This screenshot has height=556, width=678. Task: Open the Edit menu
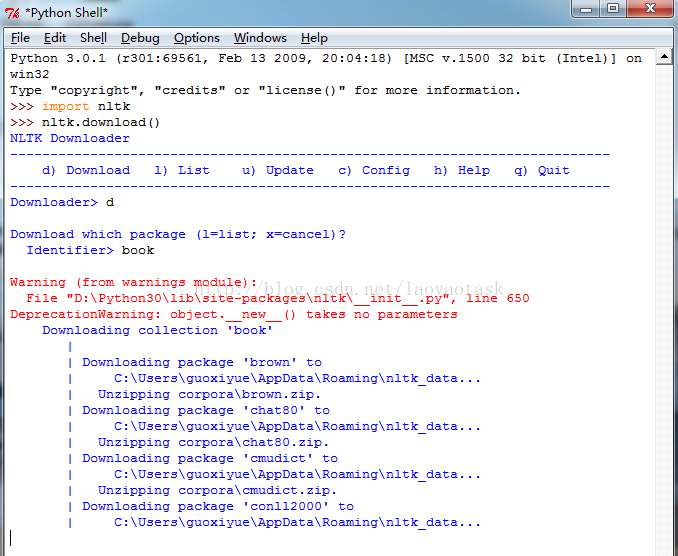coord(55,38)
